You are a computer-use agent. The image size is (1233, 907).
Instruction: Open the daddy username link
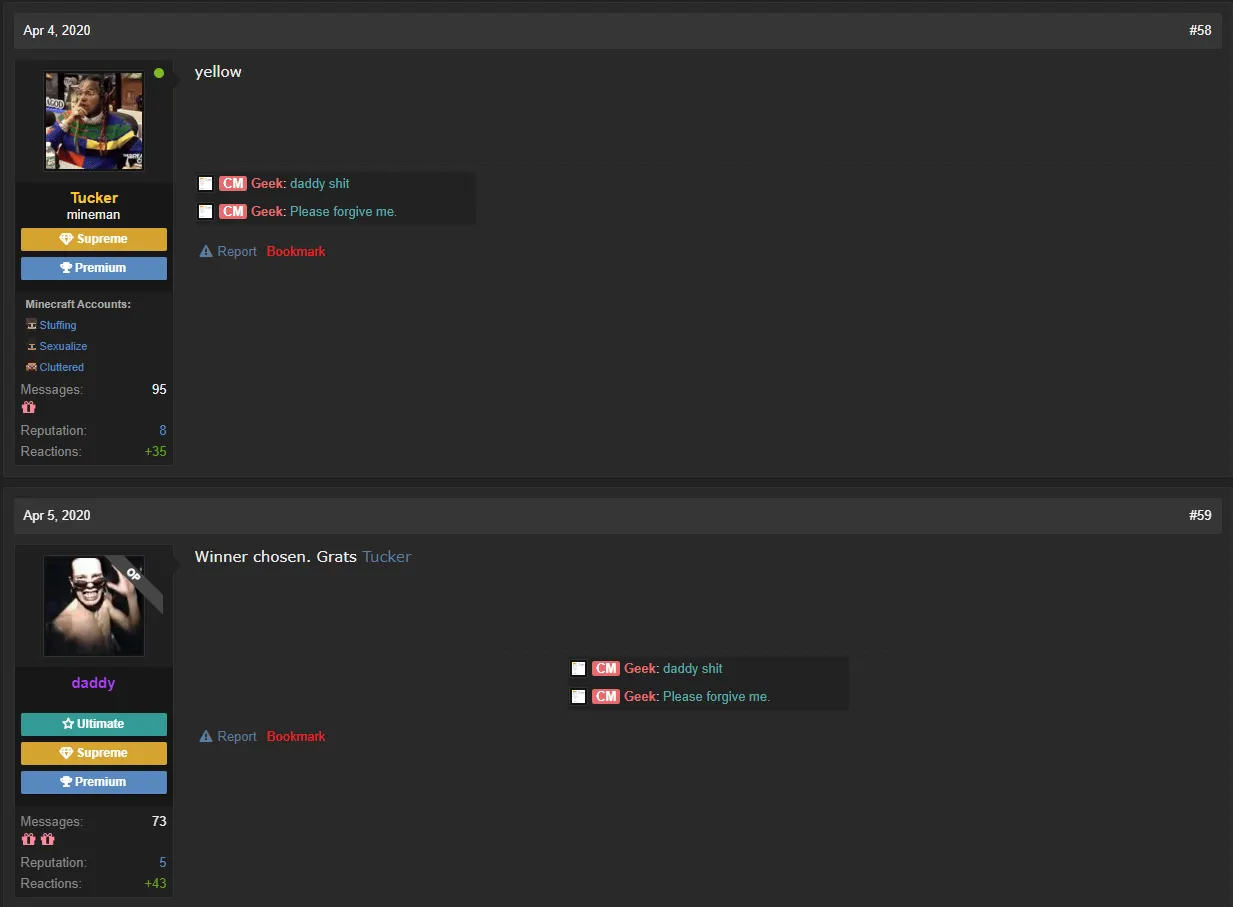coord(94,683)
